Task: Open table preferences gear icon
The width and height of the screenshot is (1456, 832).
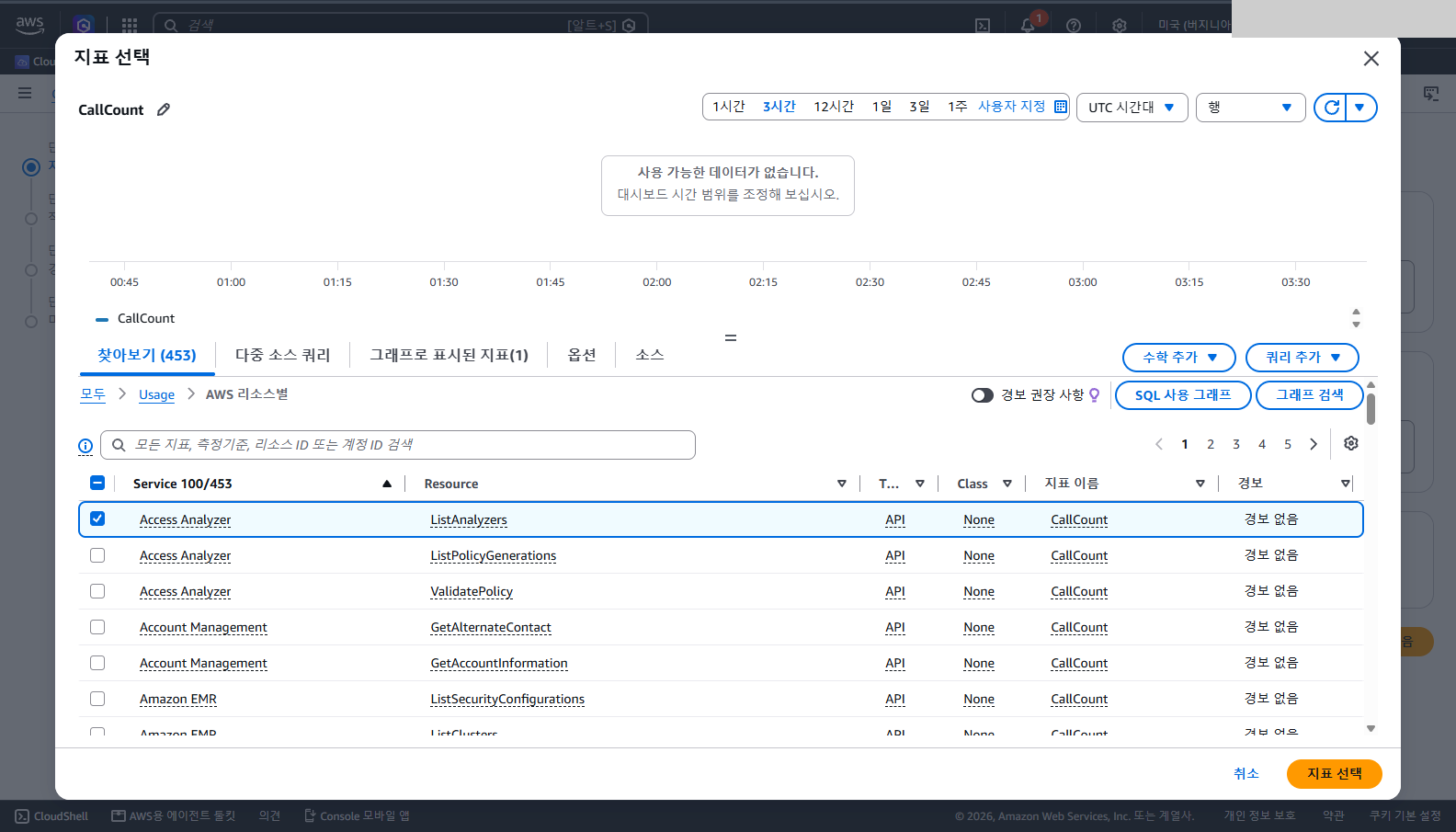Action: pyautogui.click(x=1351, y=443)
